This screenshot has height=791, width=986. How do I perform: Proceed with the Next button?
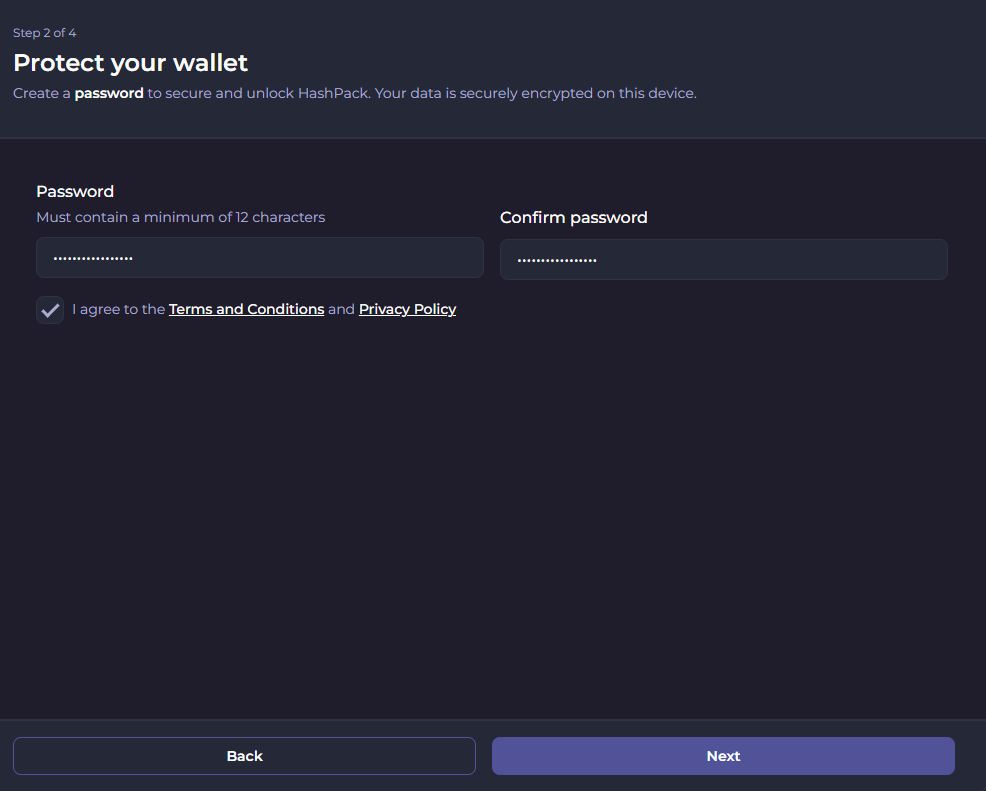(723, 756)
